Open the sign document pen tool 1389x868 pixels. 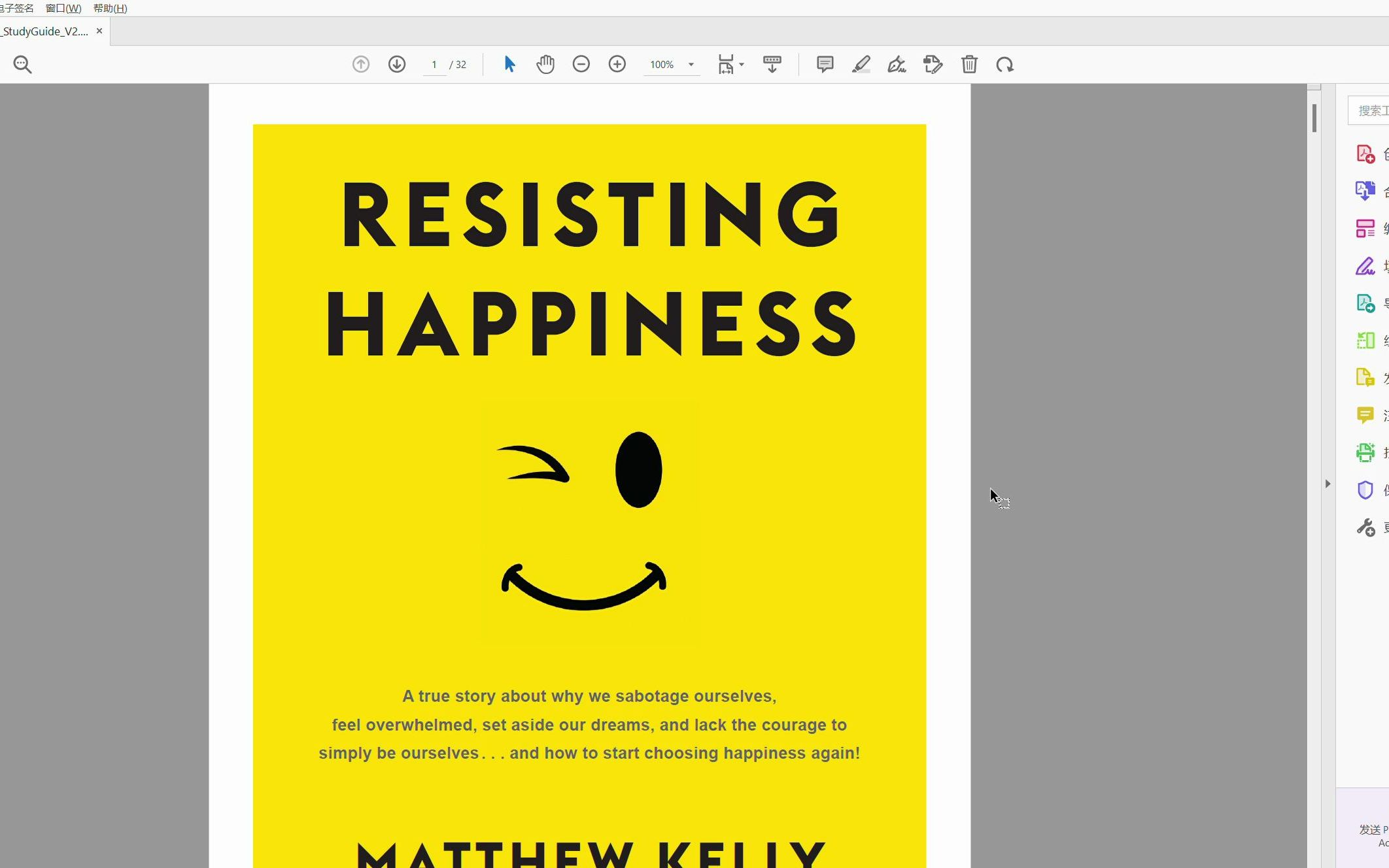[x=897, y=64]
